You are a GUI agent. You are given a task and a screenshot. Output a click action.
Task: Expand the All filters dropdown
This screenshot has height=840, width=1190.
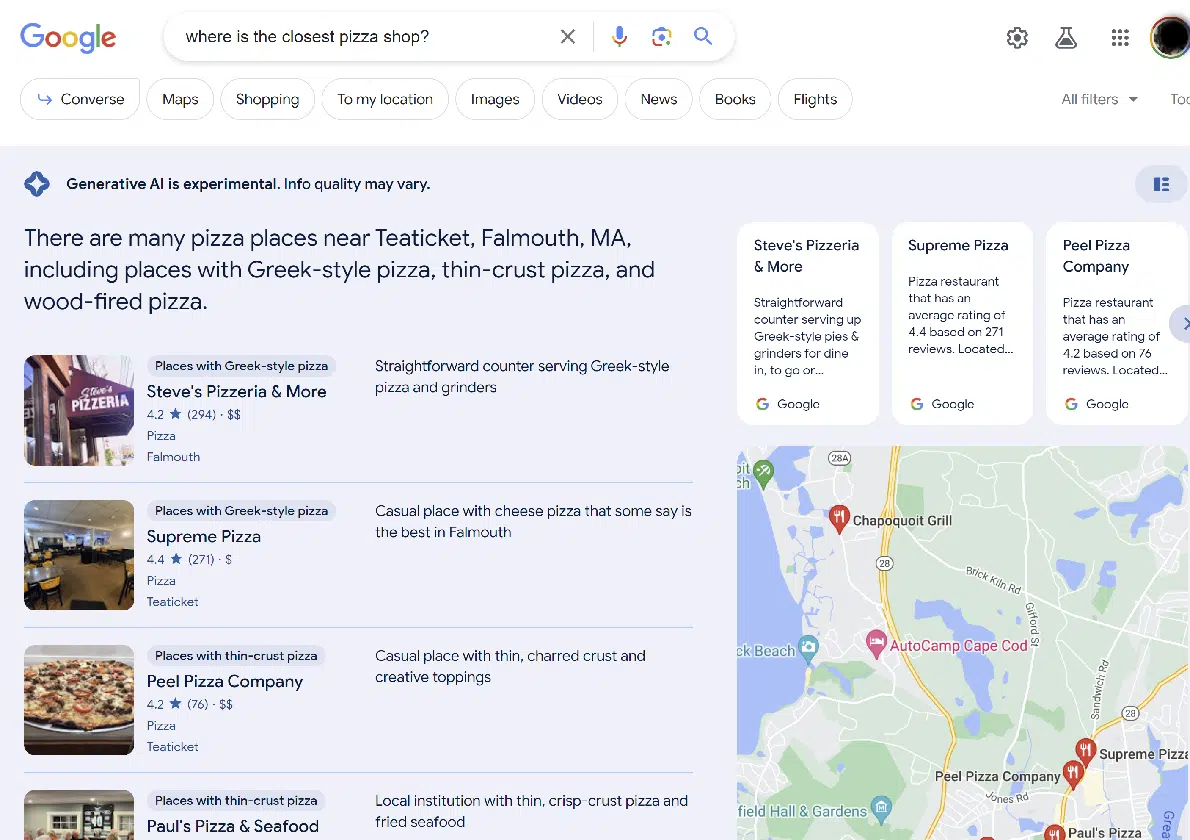(1099, 99)
